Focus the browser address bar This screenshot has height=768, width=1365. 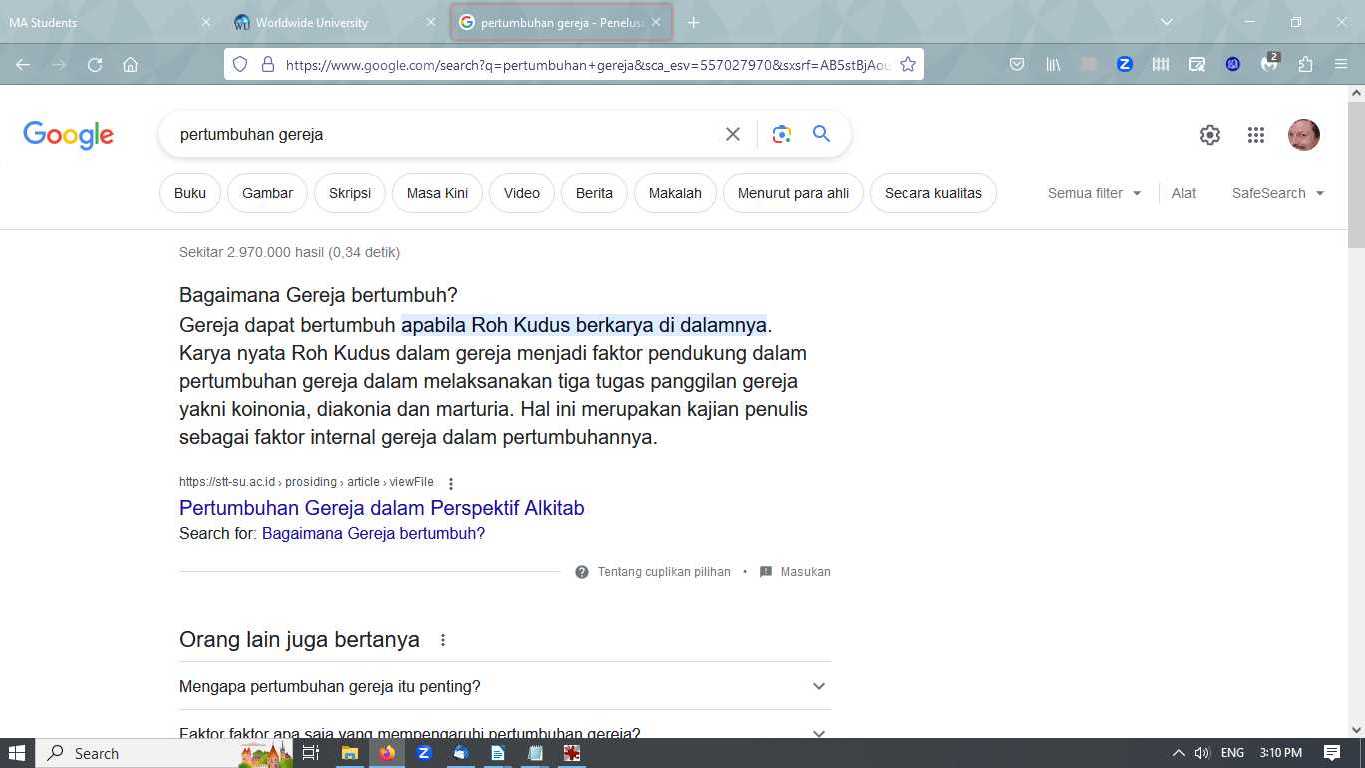(x=586, y=64)
